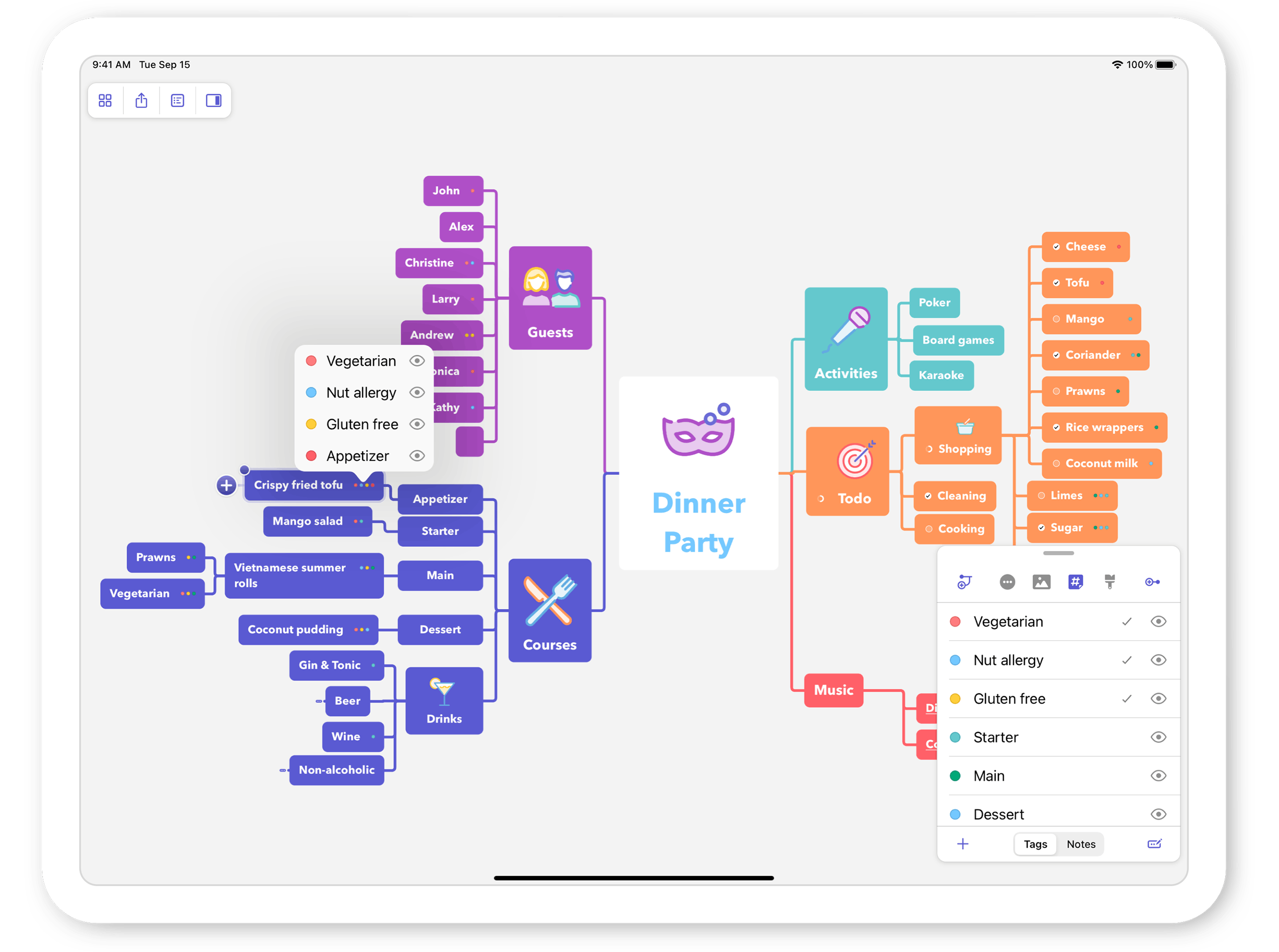Screen dimensions: 1279x952
Task: Tap the Share icon in the top toolbar
Action: tap(142, 100)
